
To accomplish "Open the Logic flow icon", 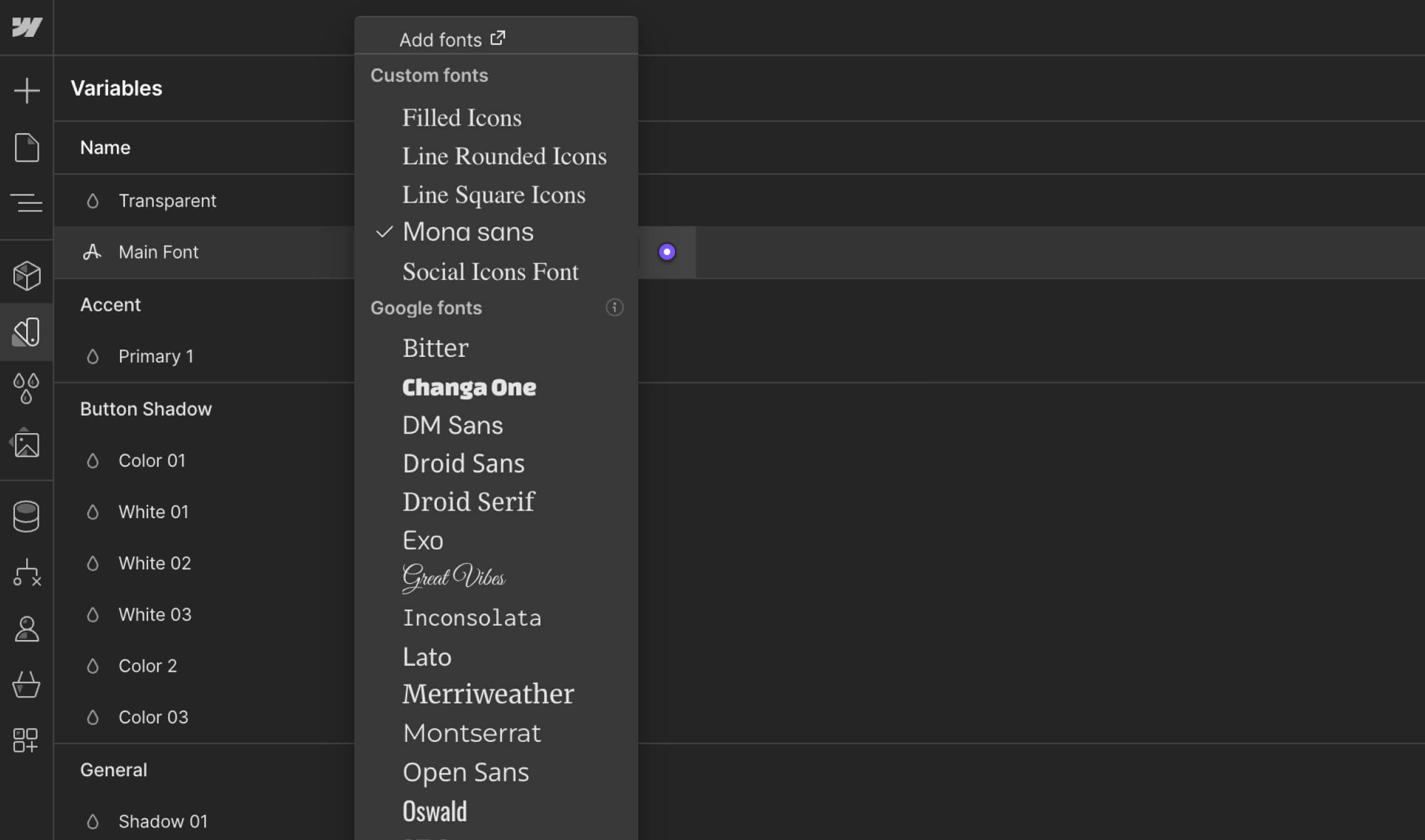I will pos(27,572).
